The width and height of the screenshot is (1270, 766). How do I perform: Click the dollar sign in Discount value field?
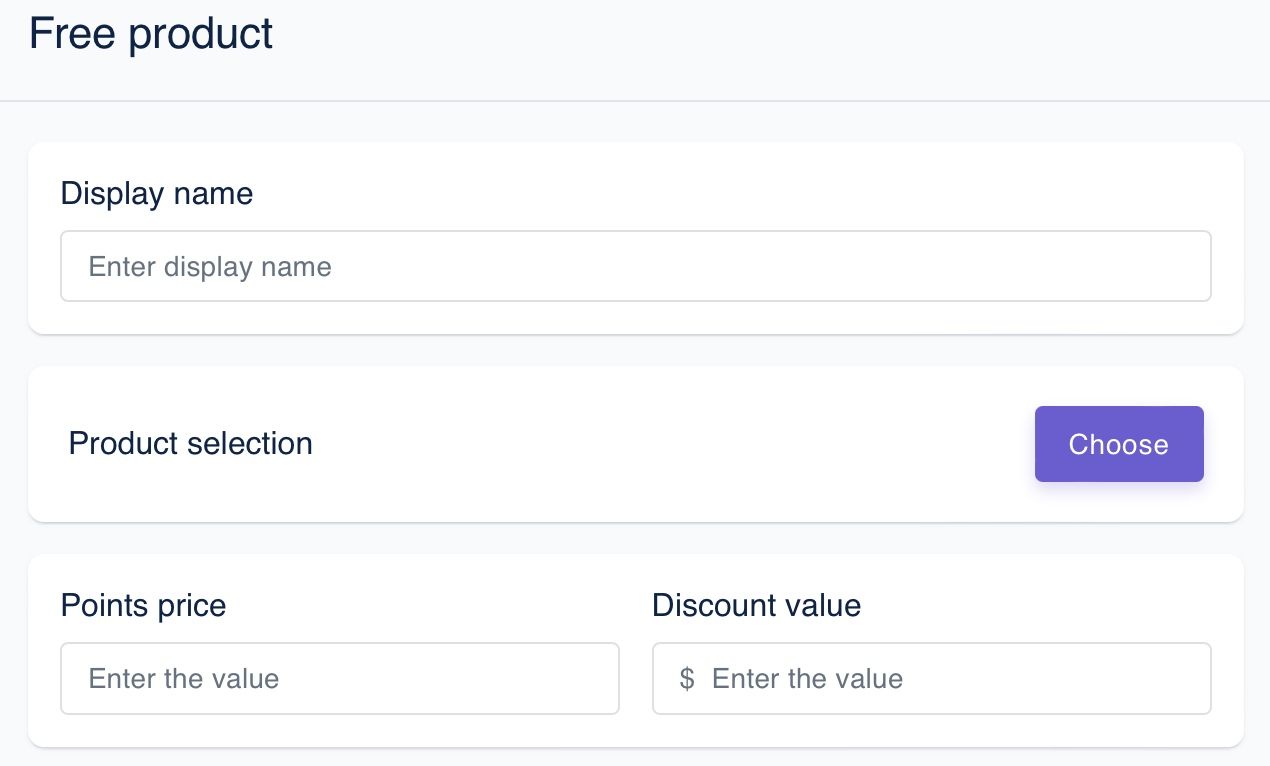point(687,679)
